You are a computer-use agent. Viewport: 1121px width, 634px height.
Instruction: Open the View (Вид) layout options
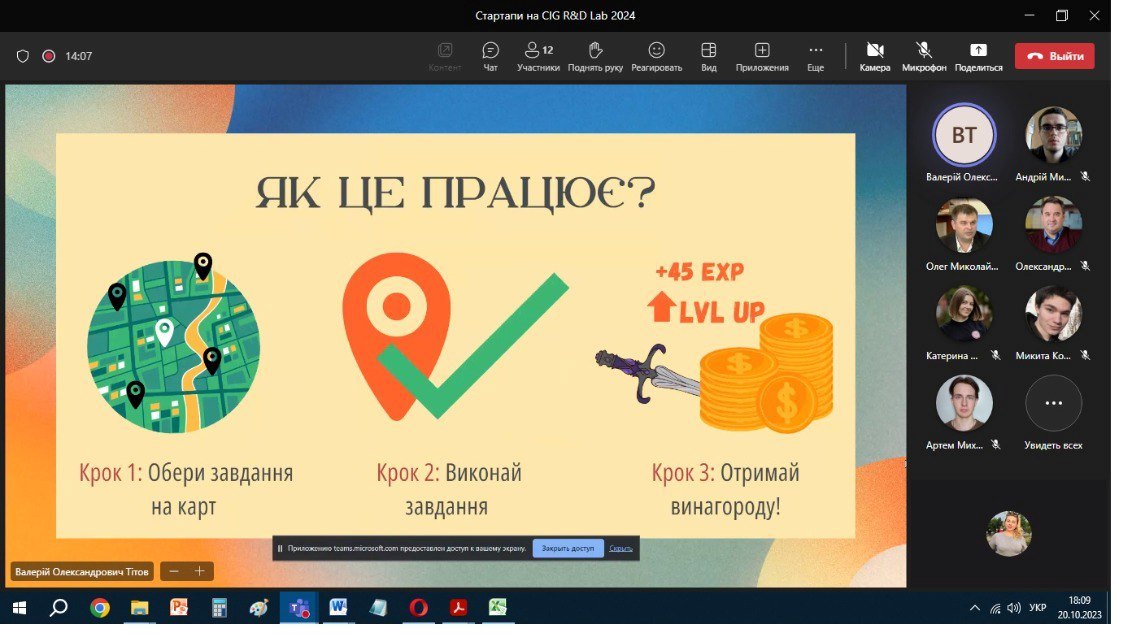708,56
